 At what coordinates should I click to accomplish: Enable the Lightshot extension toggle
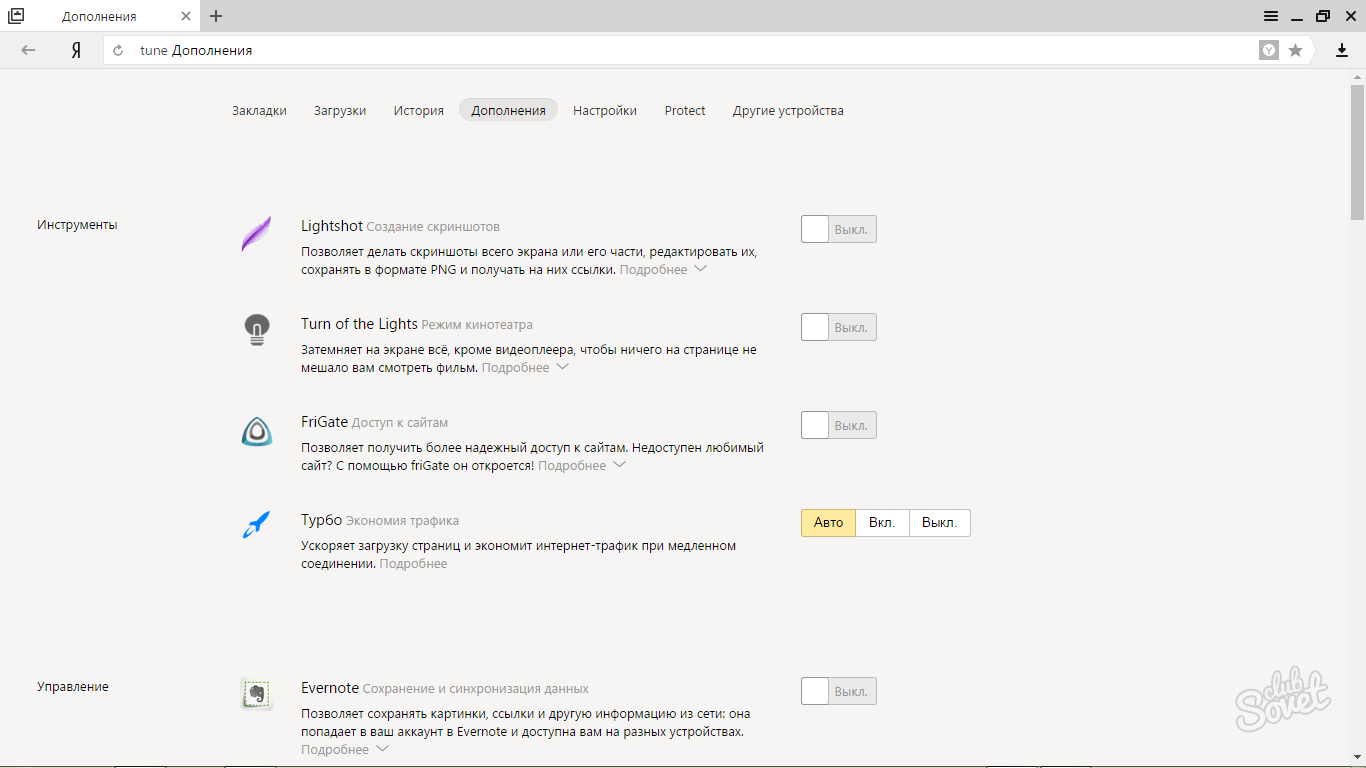[x=839, y=229]
